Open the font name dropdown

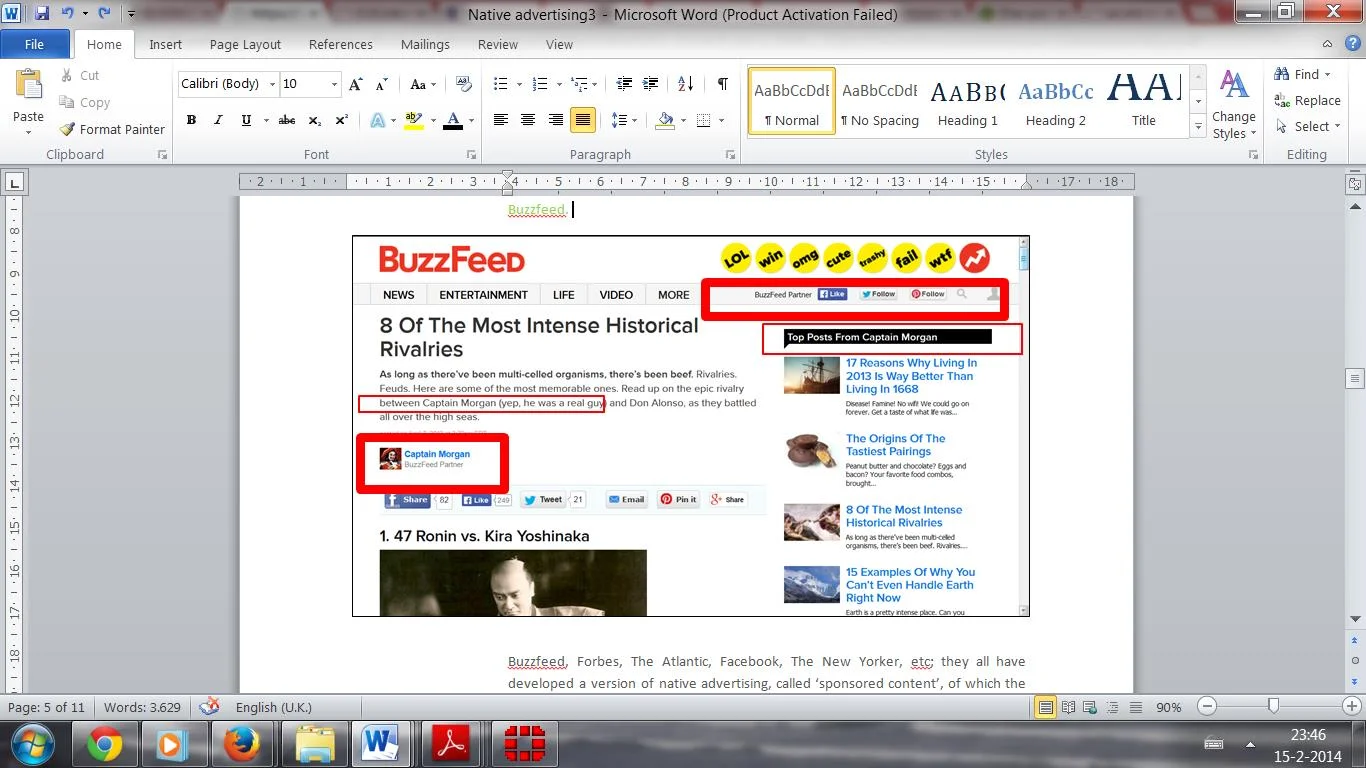point(272,85)
